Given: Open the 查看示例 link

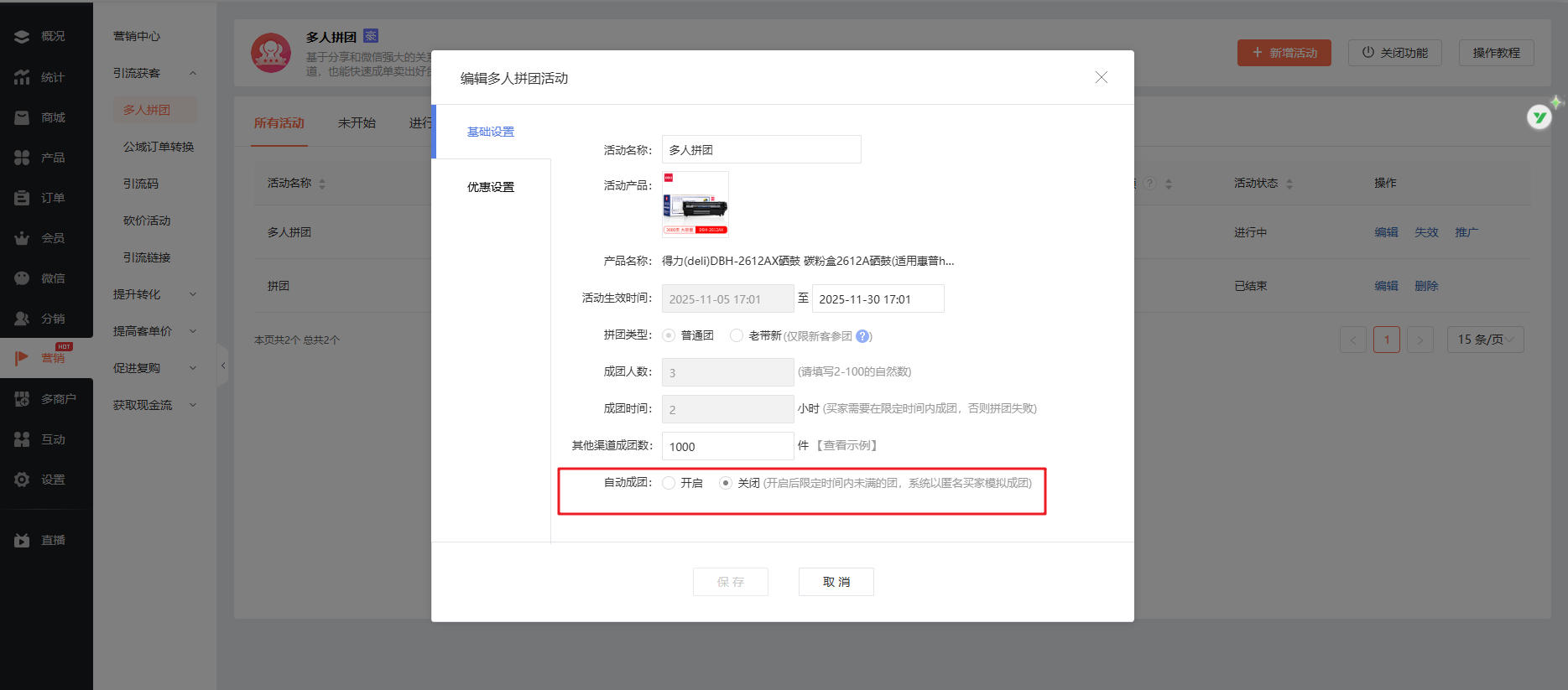Looking at the screenshot, I should (847, 445).
